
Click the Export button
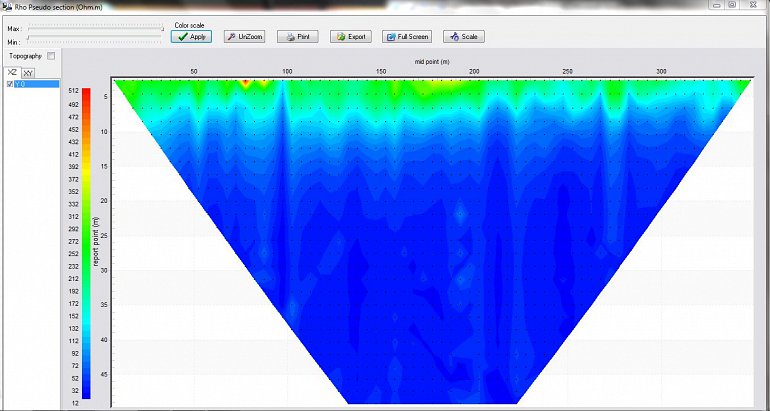click(351, 37)
